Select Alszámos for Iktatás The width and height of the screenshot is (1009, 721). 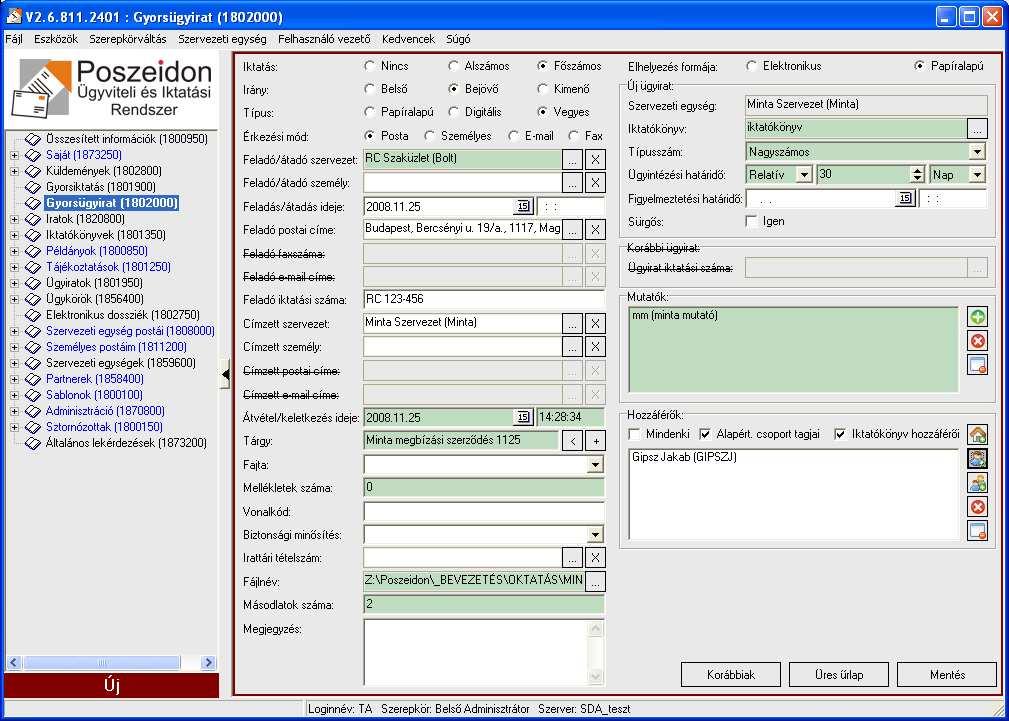[x=454, y=66]
